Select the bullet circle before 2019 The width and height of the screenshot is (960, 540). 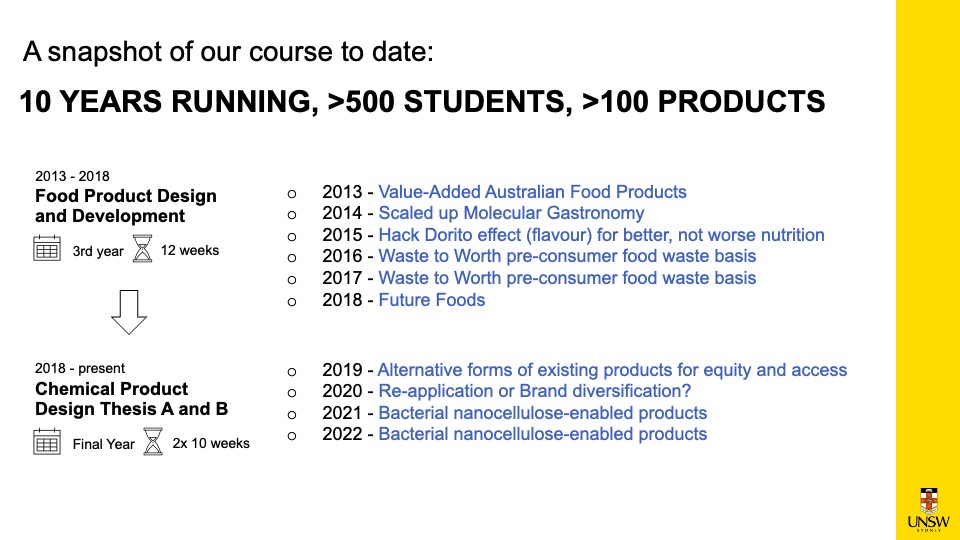(x=292, y=372)
